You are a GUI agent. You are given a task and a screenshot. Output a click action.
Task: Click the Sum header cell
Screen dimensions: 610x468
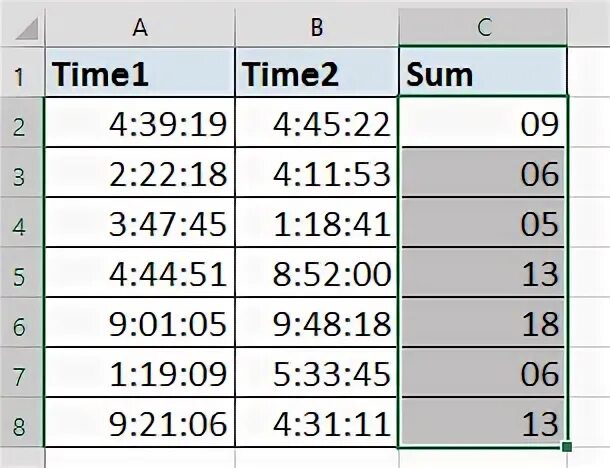point(484,73)
